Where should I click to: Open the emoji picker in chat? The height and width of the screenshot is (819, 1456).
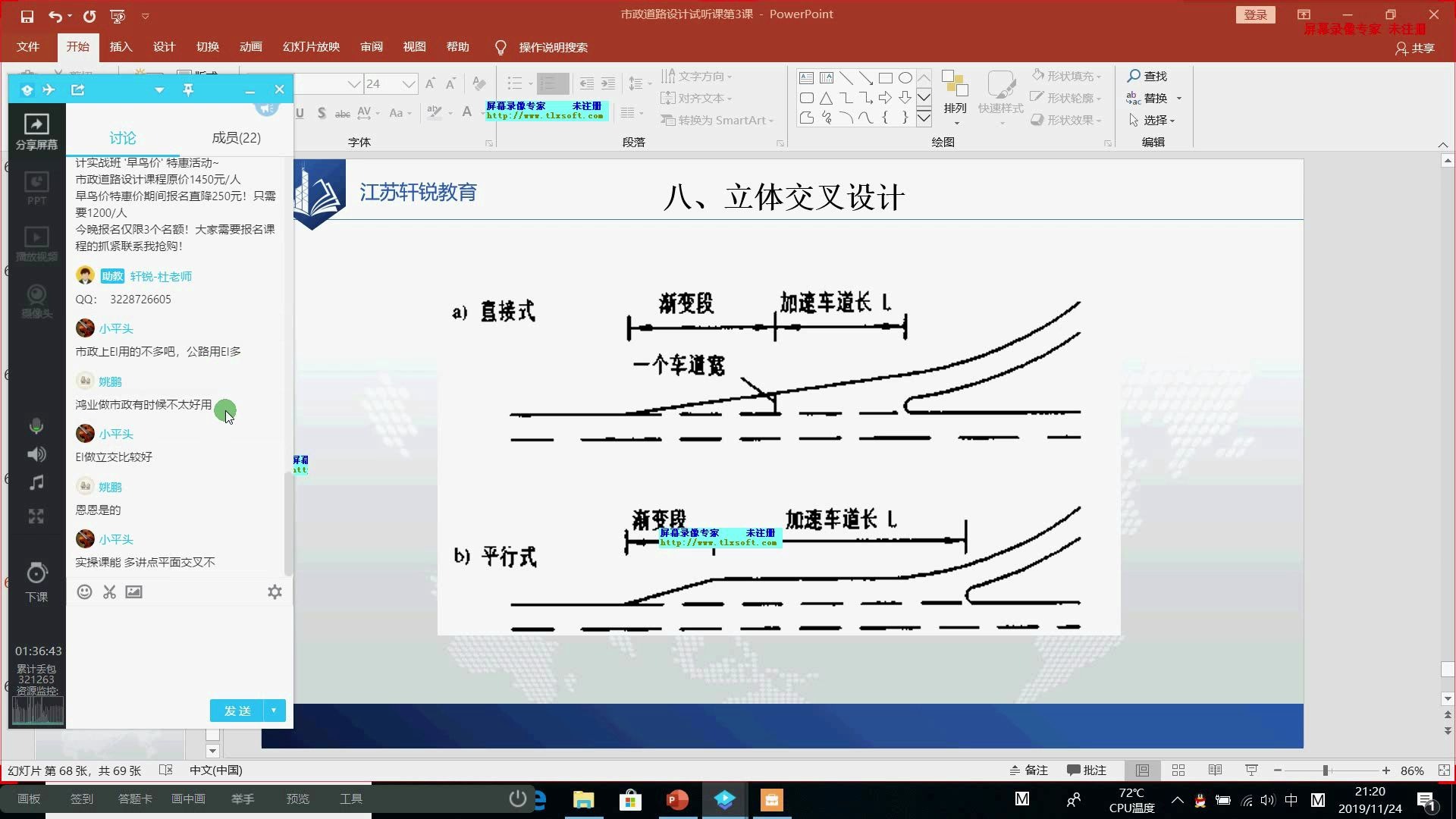[84, 592]
